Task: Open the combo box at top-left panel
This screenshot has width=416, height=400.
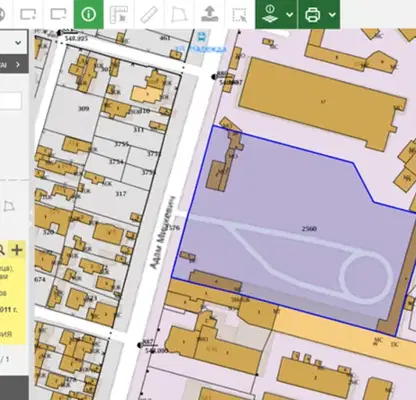Action: coord(13,42)
